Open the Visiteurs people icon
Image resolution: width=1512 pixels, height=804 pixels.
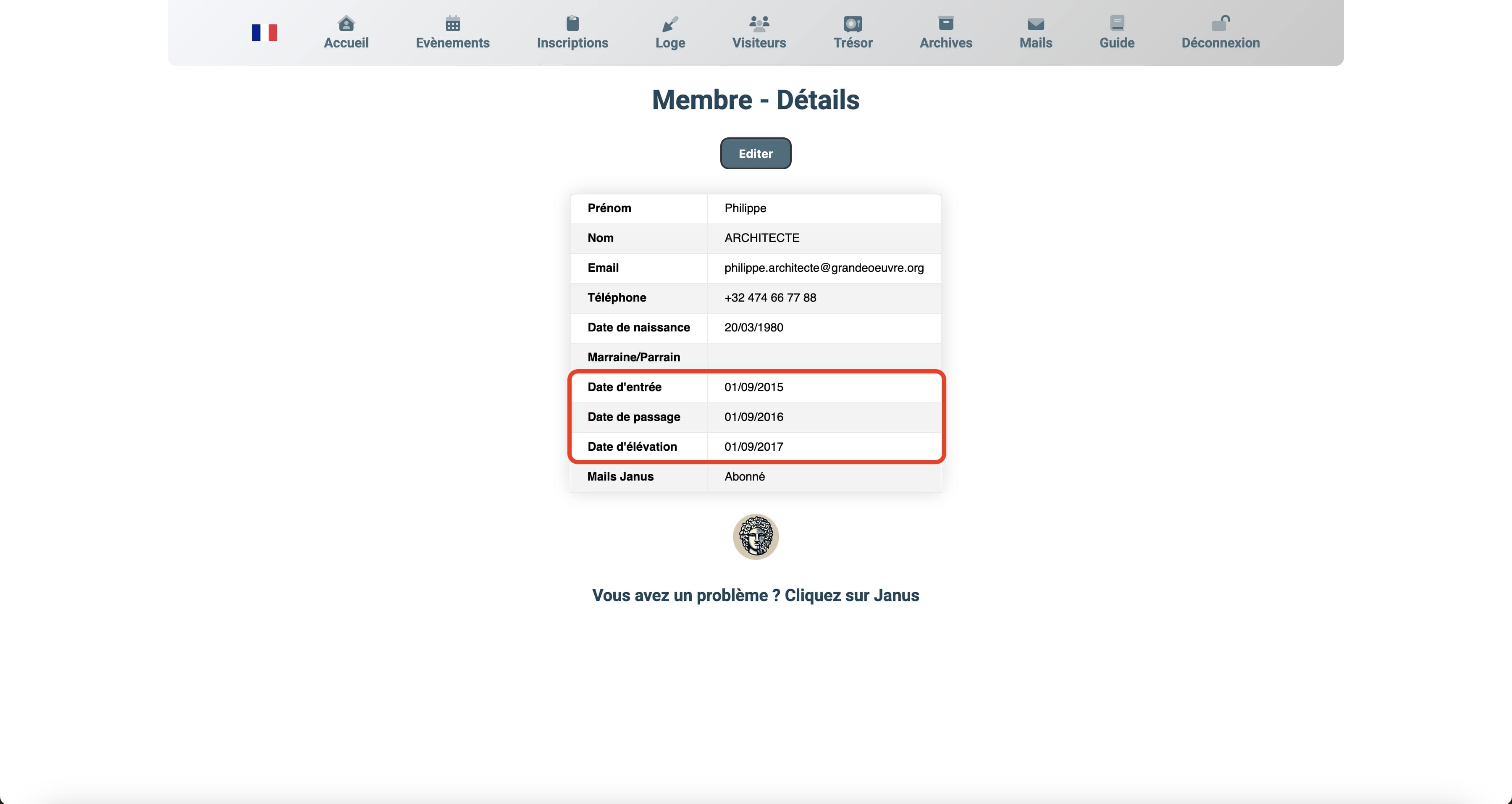759,24
